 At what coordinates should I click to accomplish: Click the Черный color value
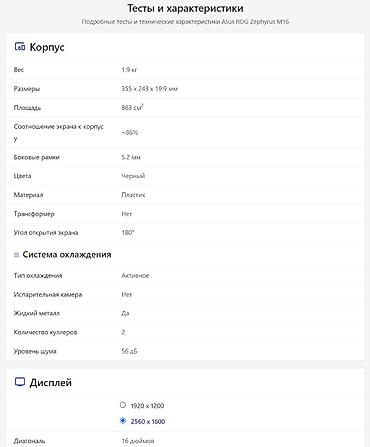[133, 176]
